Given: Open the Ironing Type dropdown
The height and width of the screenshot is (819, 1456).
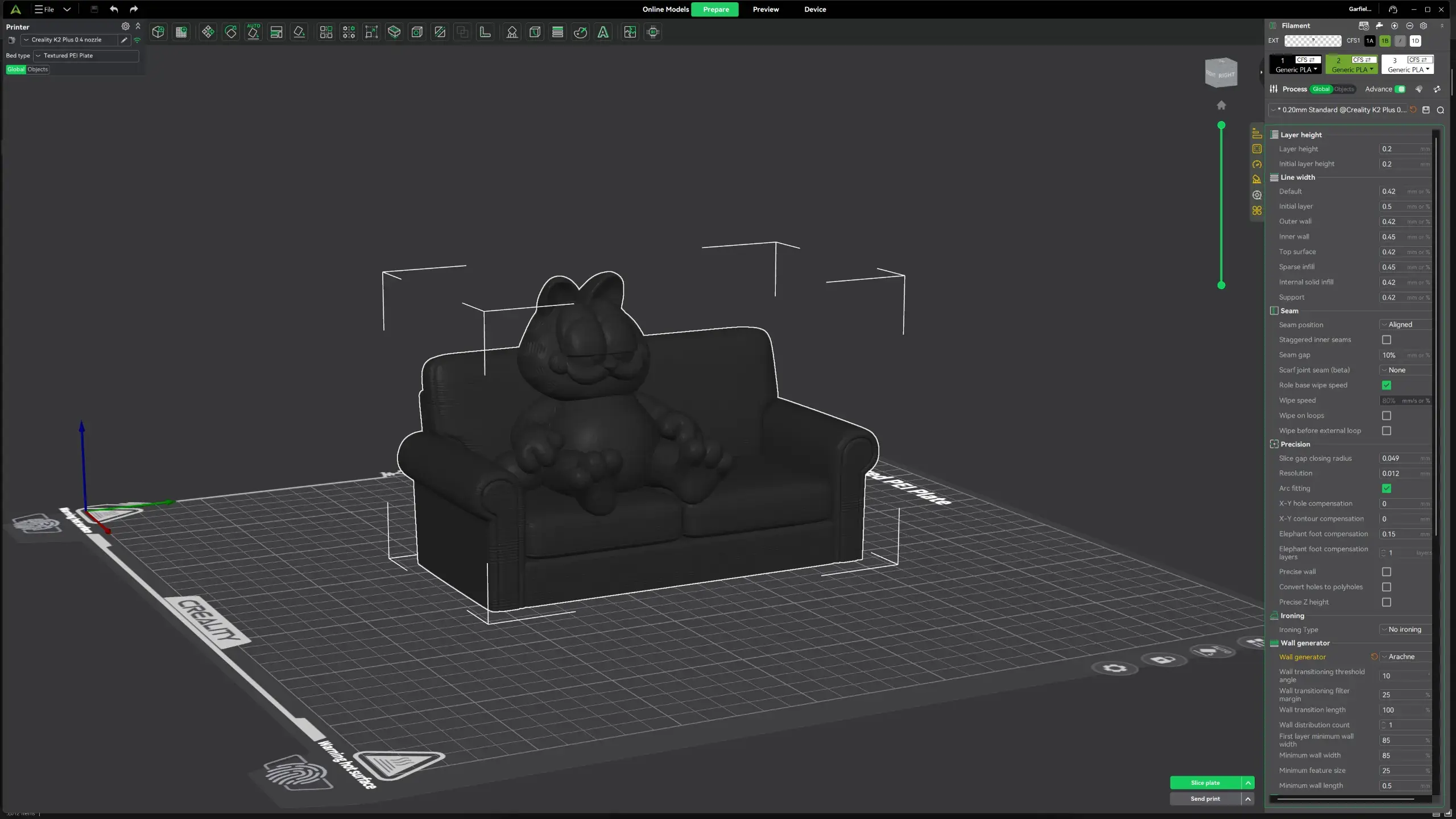Looking at the screenshot, I should [x=1405, y=630].
